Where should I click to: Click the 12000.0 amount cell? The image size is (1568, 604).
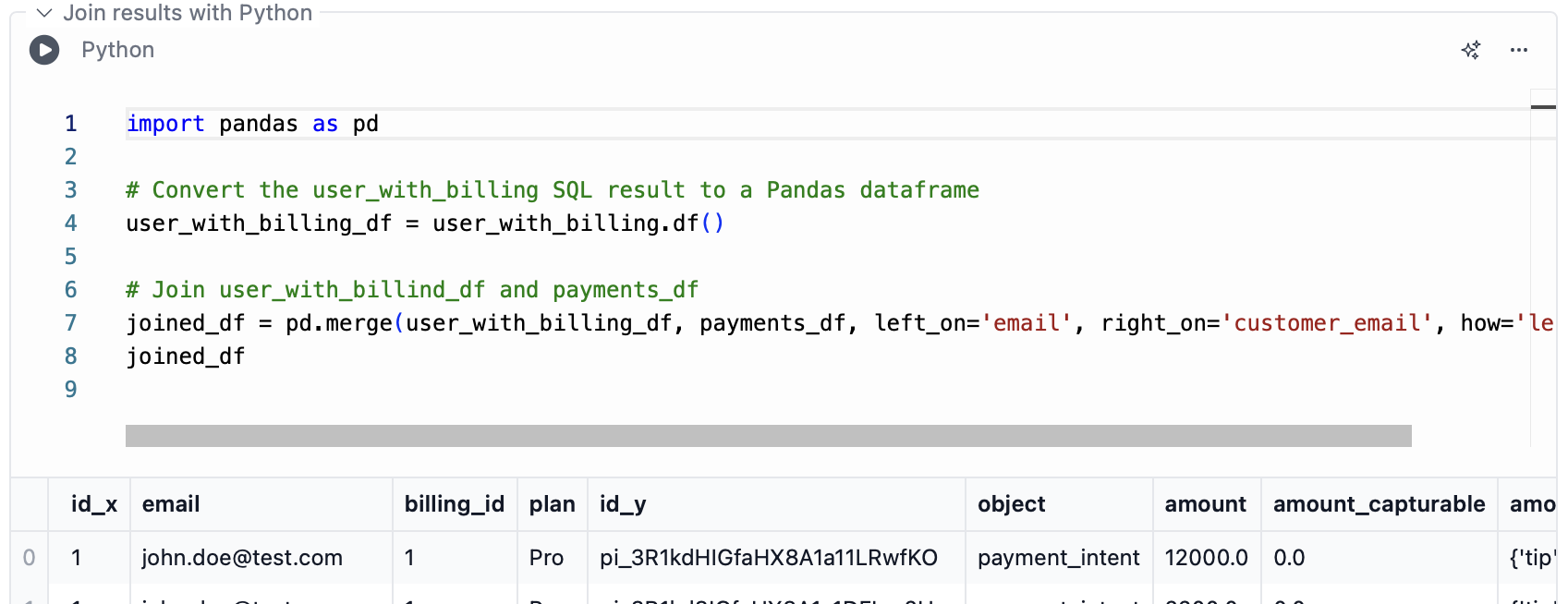[1207, 558]
